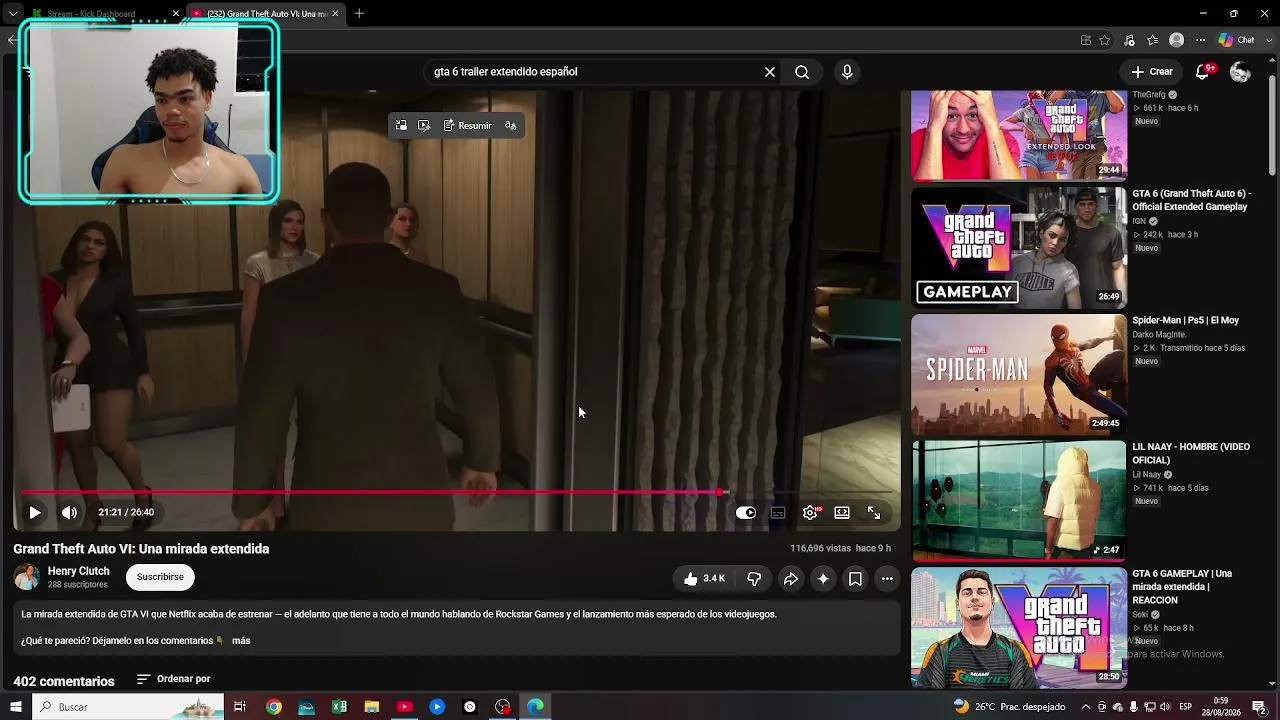The width and height of the screenshot is (1280, 720).
Task: Open the IGN GTA 6 Gameplay thumbnail
Action: coord(1019,248)
